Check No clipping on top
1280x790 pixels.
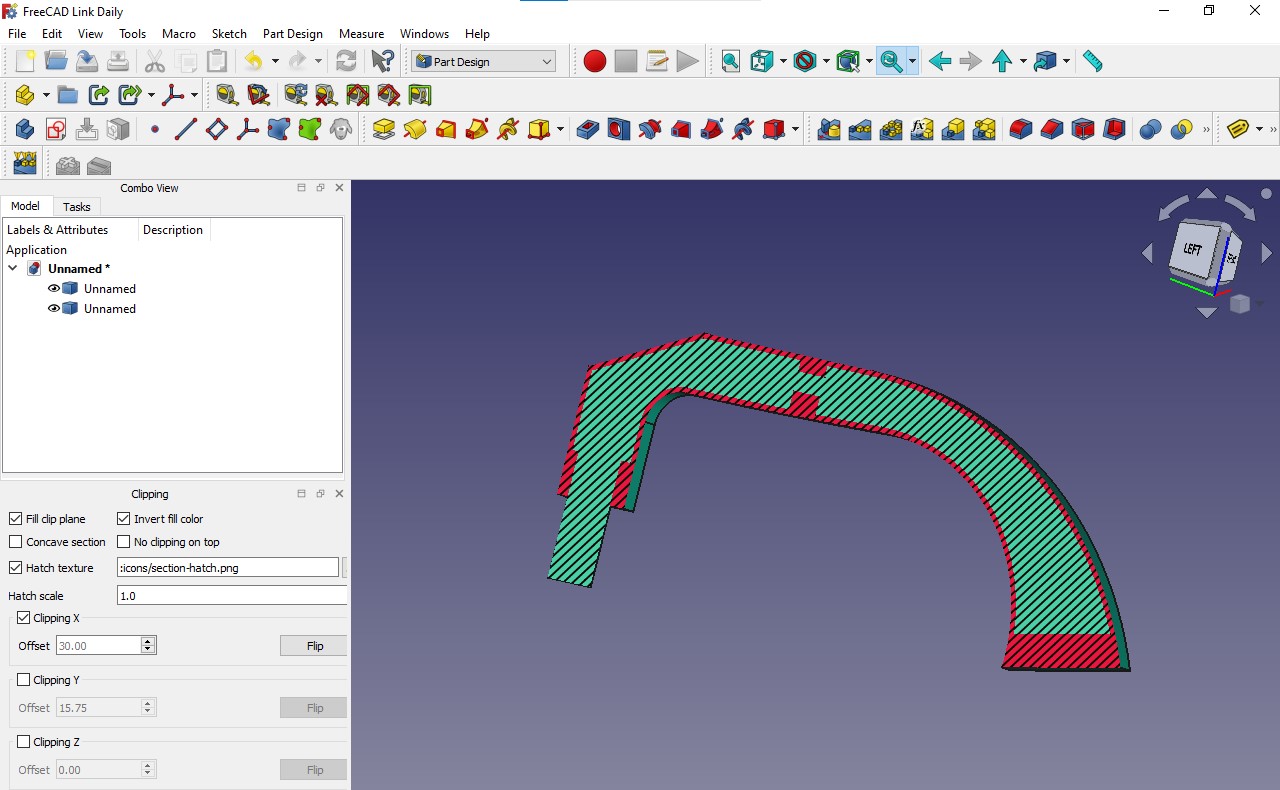(x=123, y=542)
